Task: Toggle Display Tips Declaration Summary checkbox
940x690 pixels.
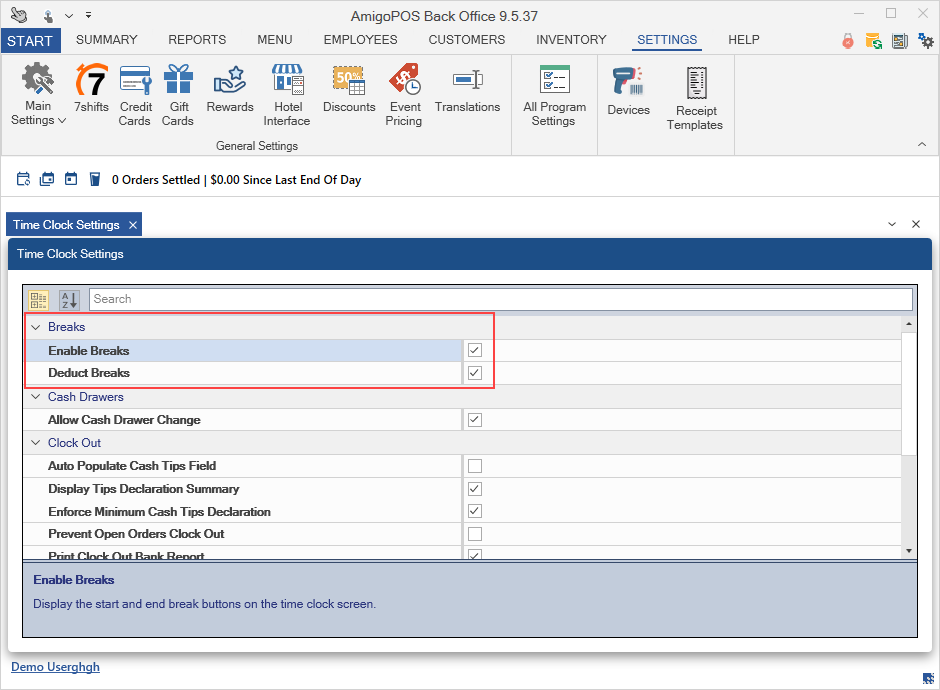Action: click(x=475, y=489)
